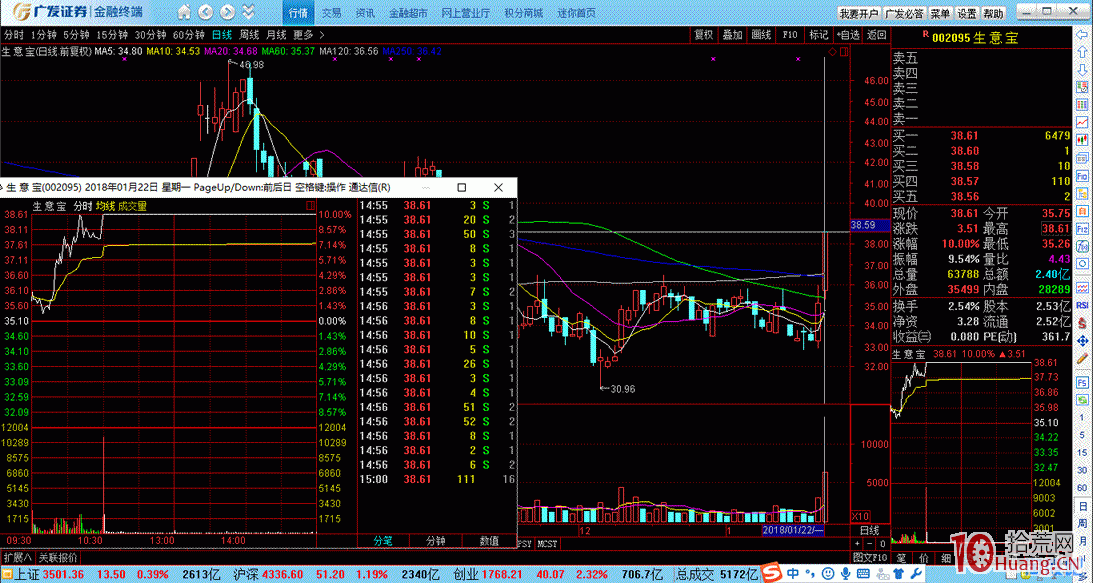Viewport: 1093px width, 583px height.
Task: Select the 价 tab bottom right
Action: click(x=923, y=559)
